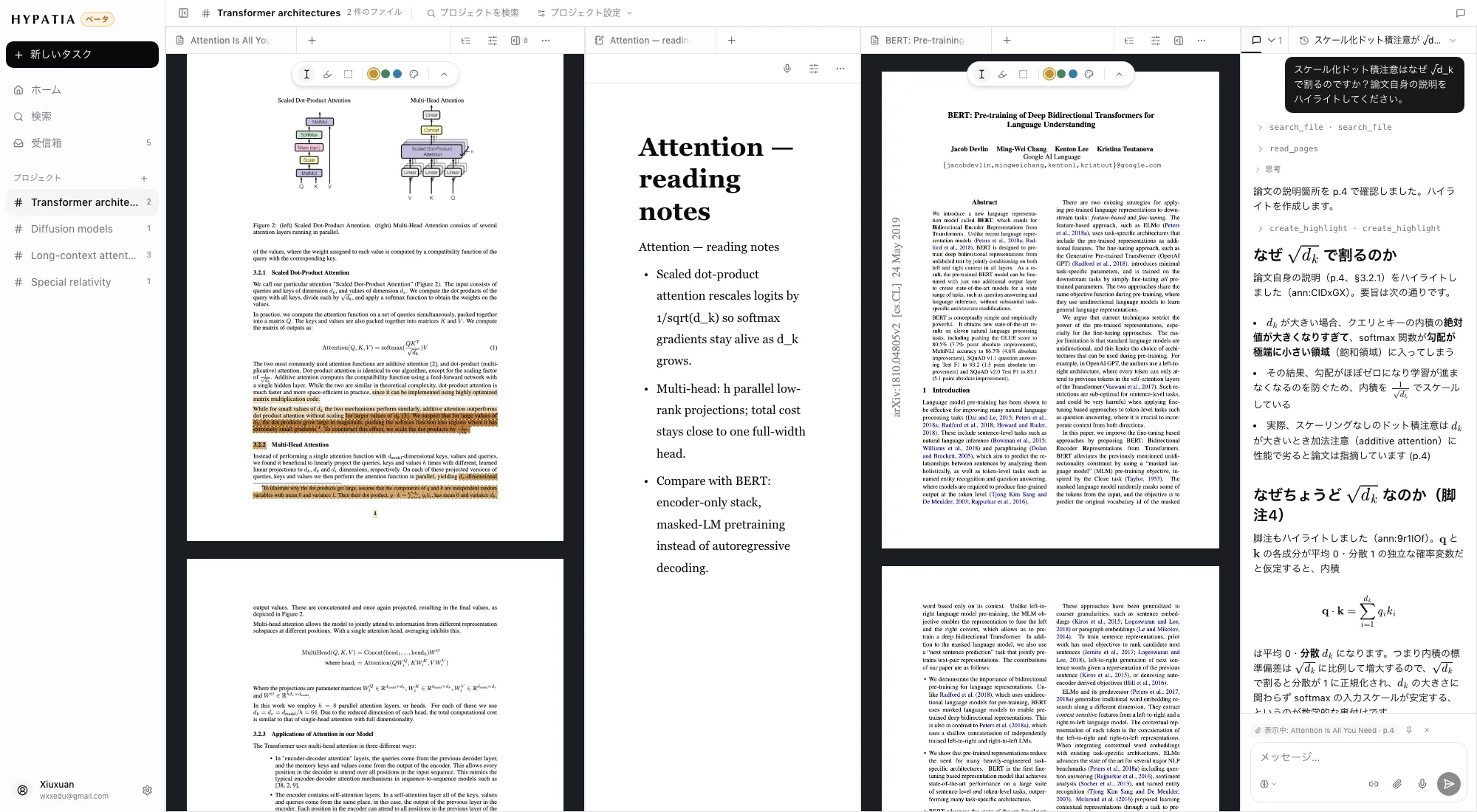Expand the chat thread count dropdown

(x=1274, y=41)
